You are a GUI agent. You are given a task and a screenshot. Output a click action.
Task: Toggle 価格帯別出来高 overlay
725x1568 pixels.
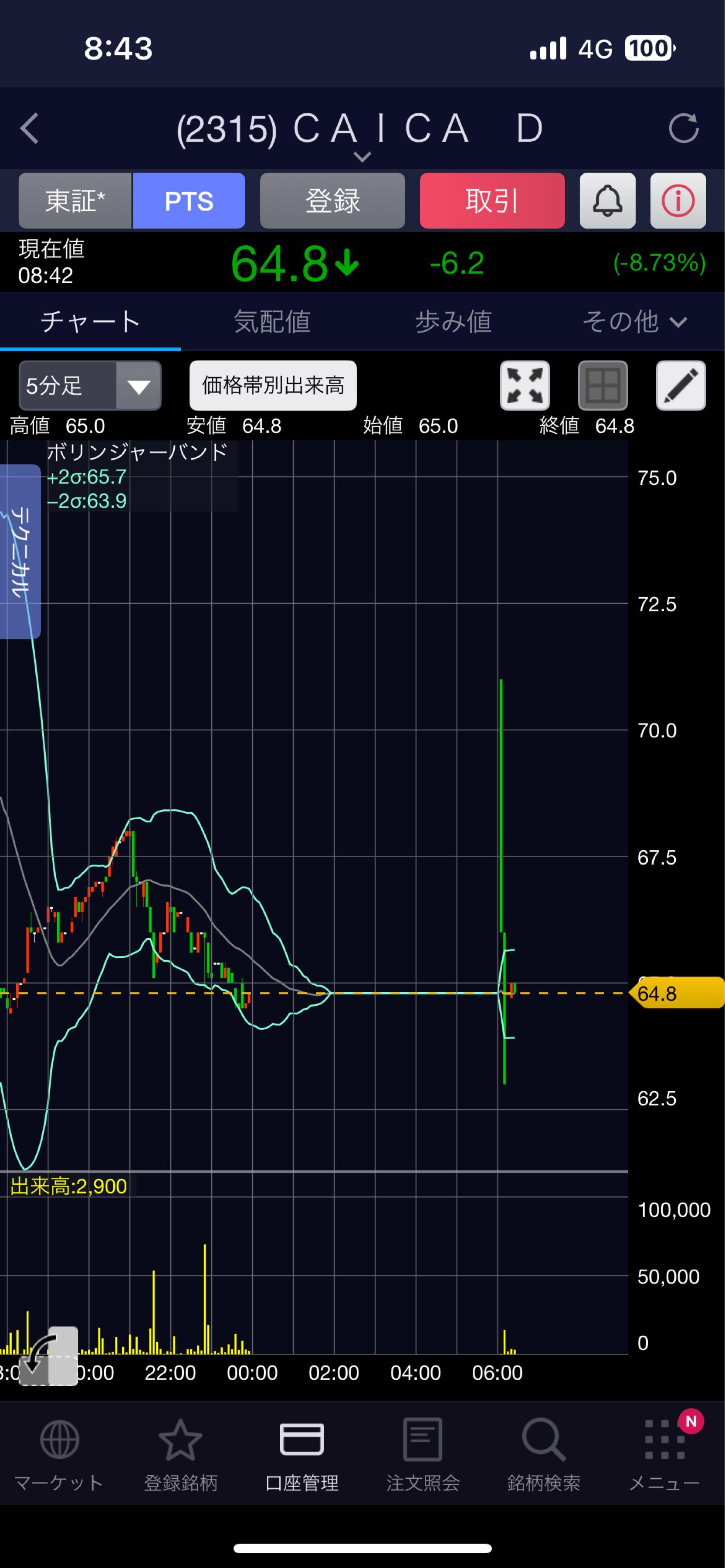pos(273,386)
